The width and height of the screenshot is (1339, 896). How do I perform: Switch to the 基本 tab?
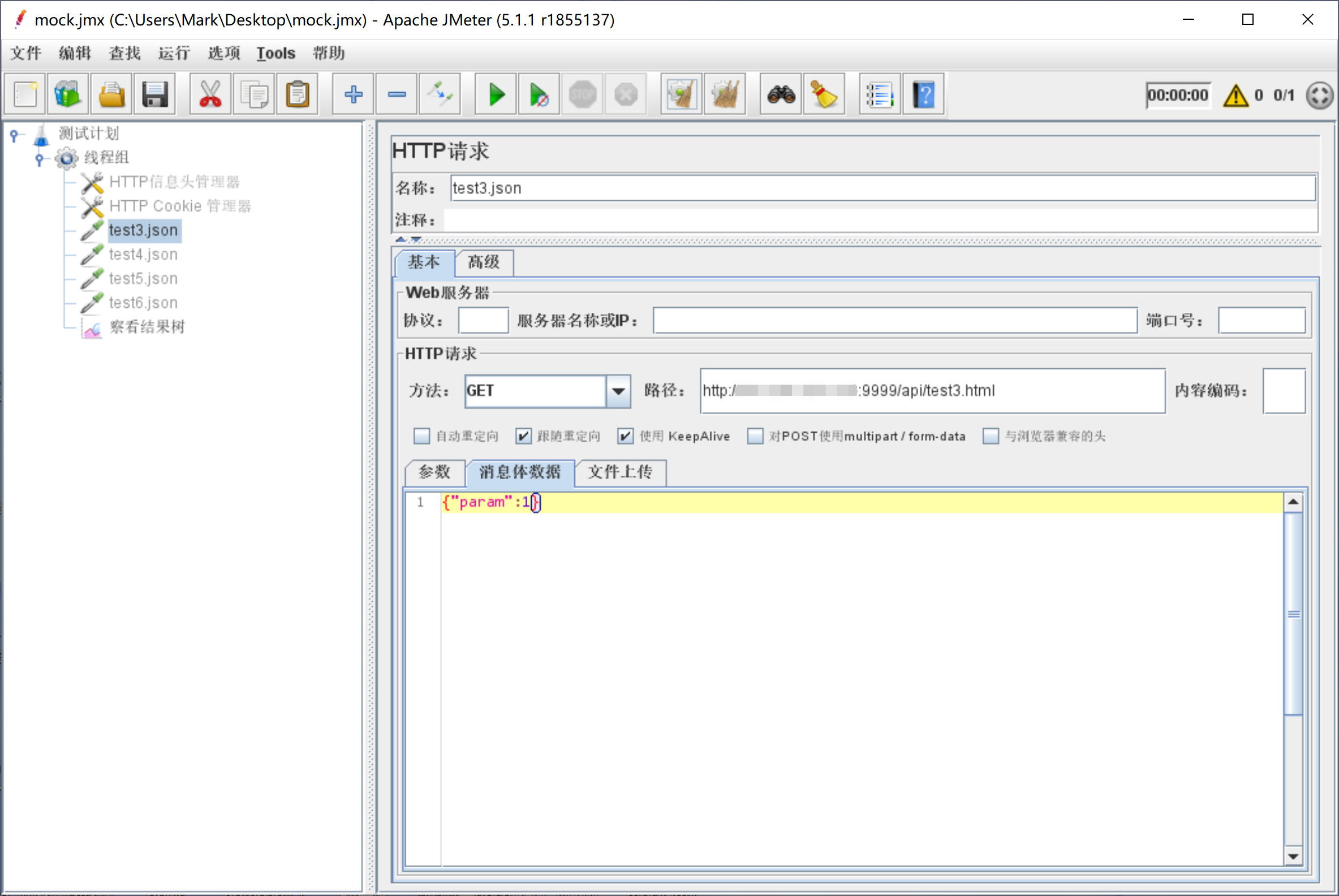click(424, 262)
